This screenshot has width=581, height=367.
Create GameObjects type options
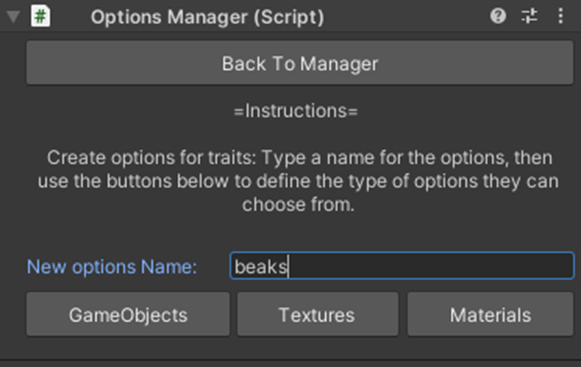[128, 314]
